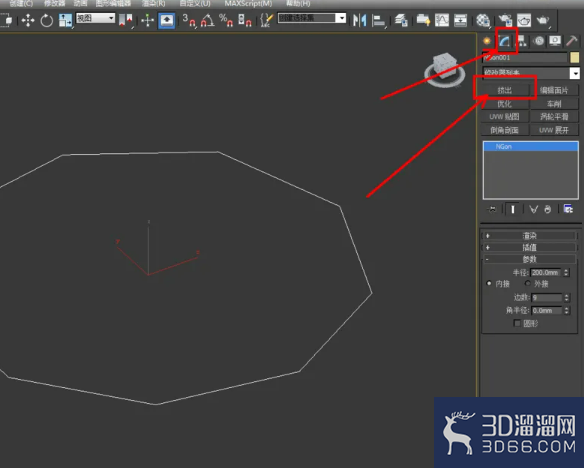Open the Rendering (R) menu
584x468 pixels.
(153, 3)
